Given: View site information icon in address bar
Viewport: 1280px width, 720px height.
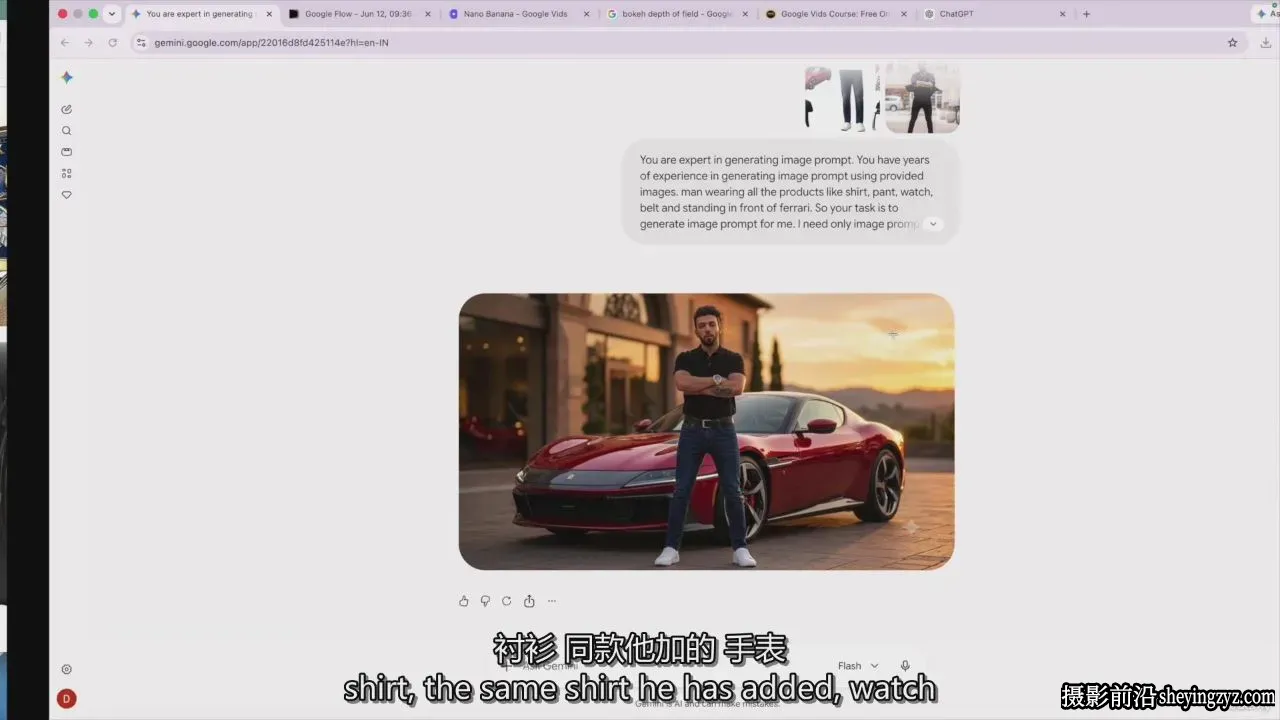Looking at the screenshot, I should pos(141,43).
